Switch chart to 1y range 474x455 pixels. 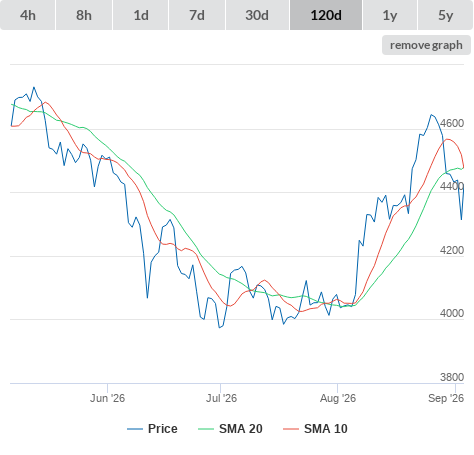coord(390,15)
